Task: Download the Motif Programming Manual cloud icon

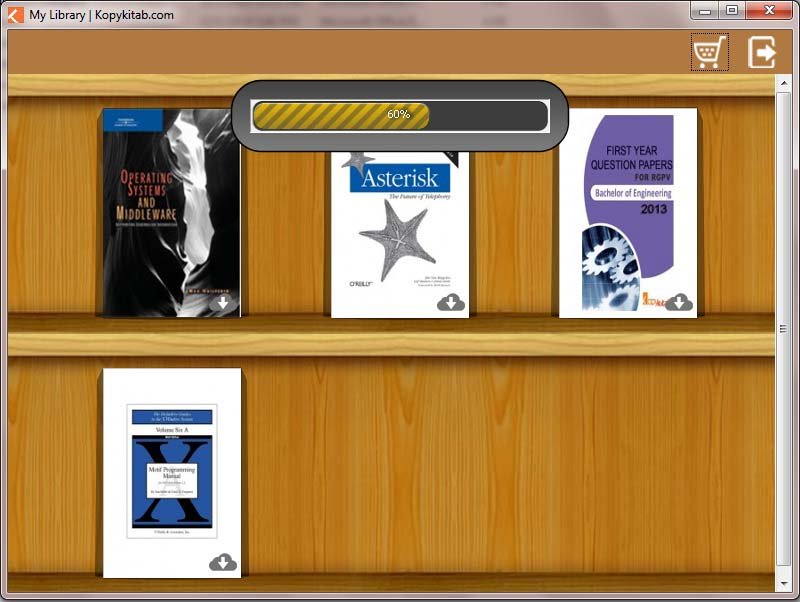Action: click(223, 562)
